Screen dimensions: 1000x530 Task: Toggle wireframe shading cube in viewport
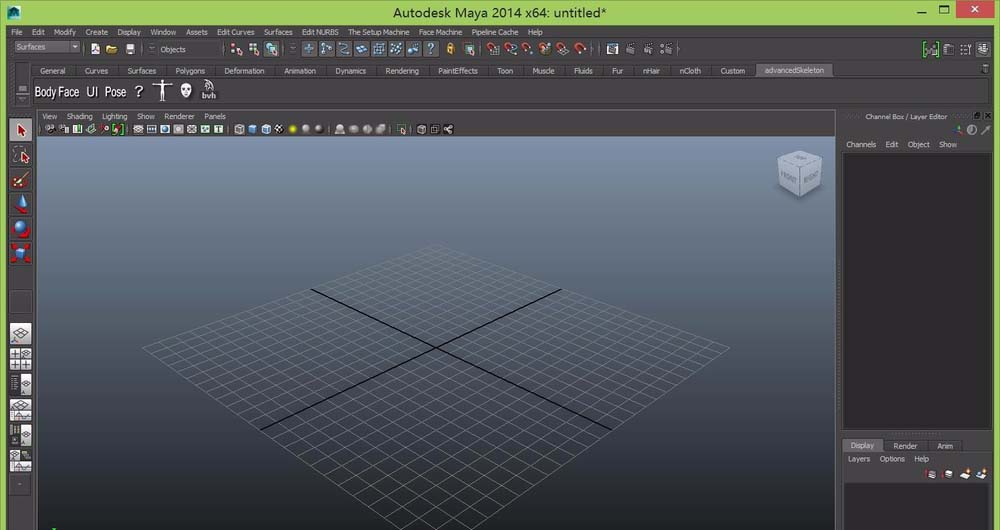pyautogui.click(x=239, y=129)
